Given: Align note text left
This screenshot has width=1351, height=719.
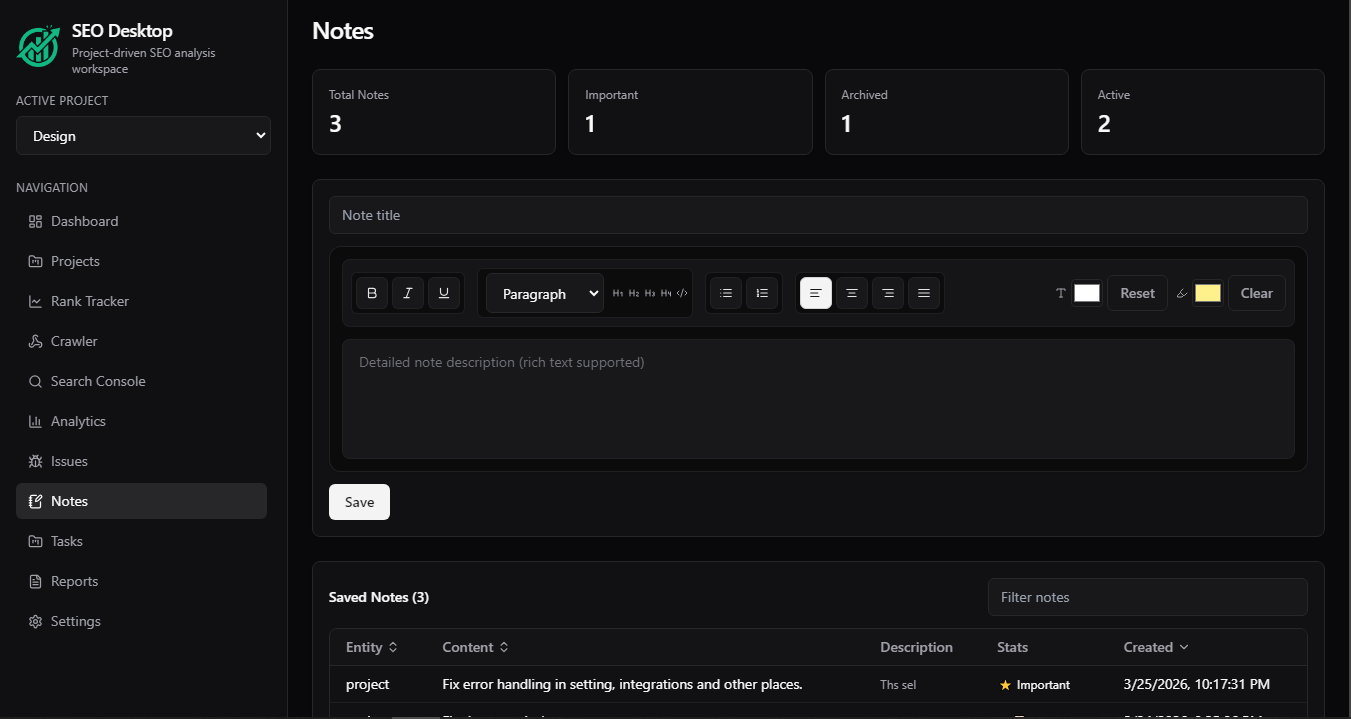Looking at the screenshot, I should (816, 293).
